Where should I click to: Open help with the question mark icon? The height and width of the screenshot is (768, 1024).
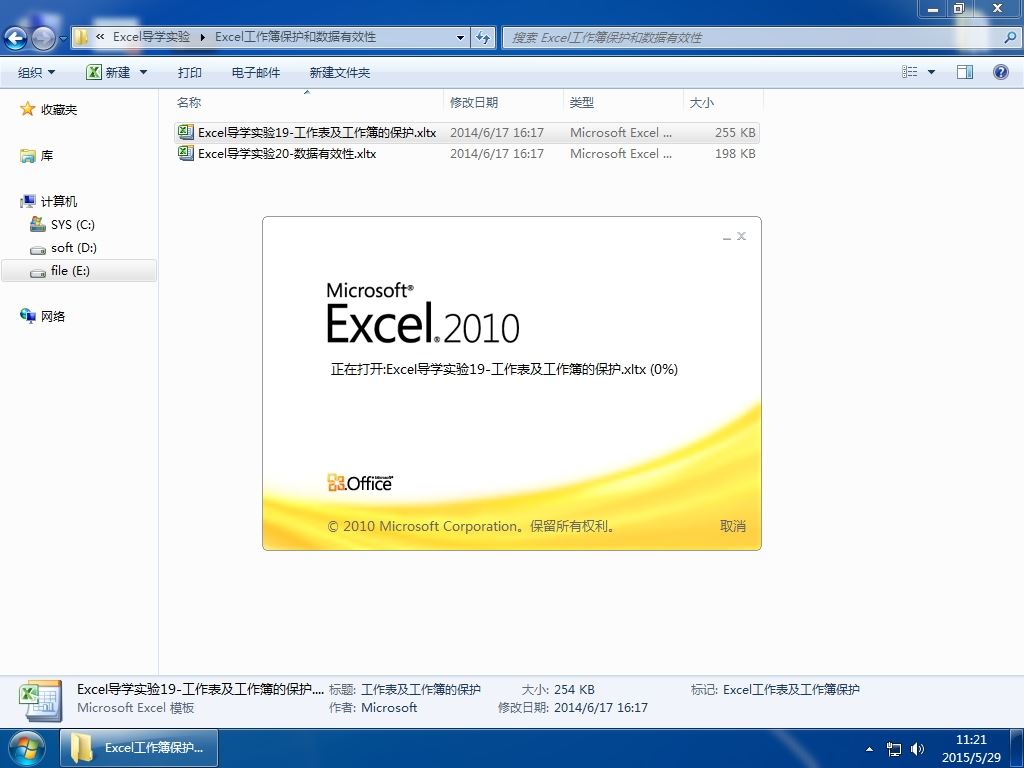click(1000, 72)
